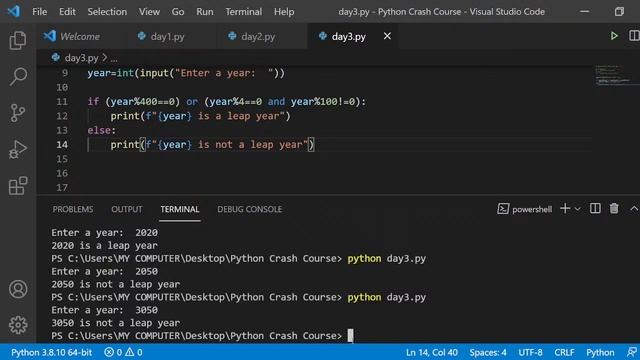640x360 pixels.
Task: Open the Selection menu
Action: click(x=107, y=11)
